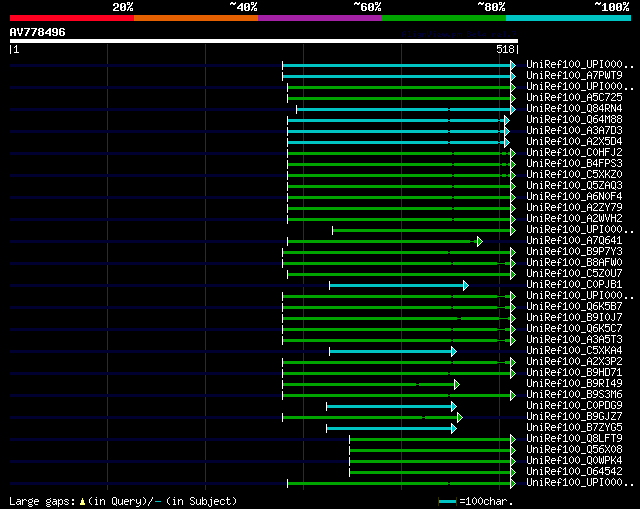Viewport: 640px width, 509px height.
Task: Select the UniRef100_Q6K5B7 label
Action: (574, 307)
